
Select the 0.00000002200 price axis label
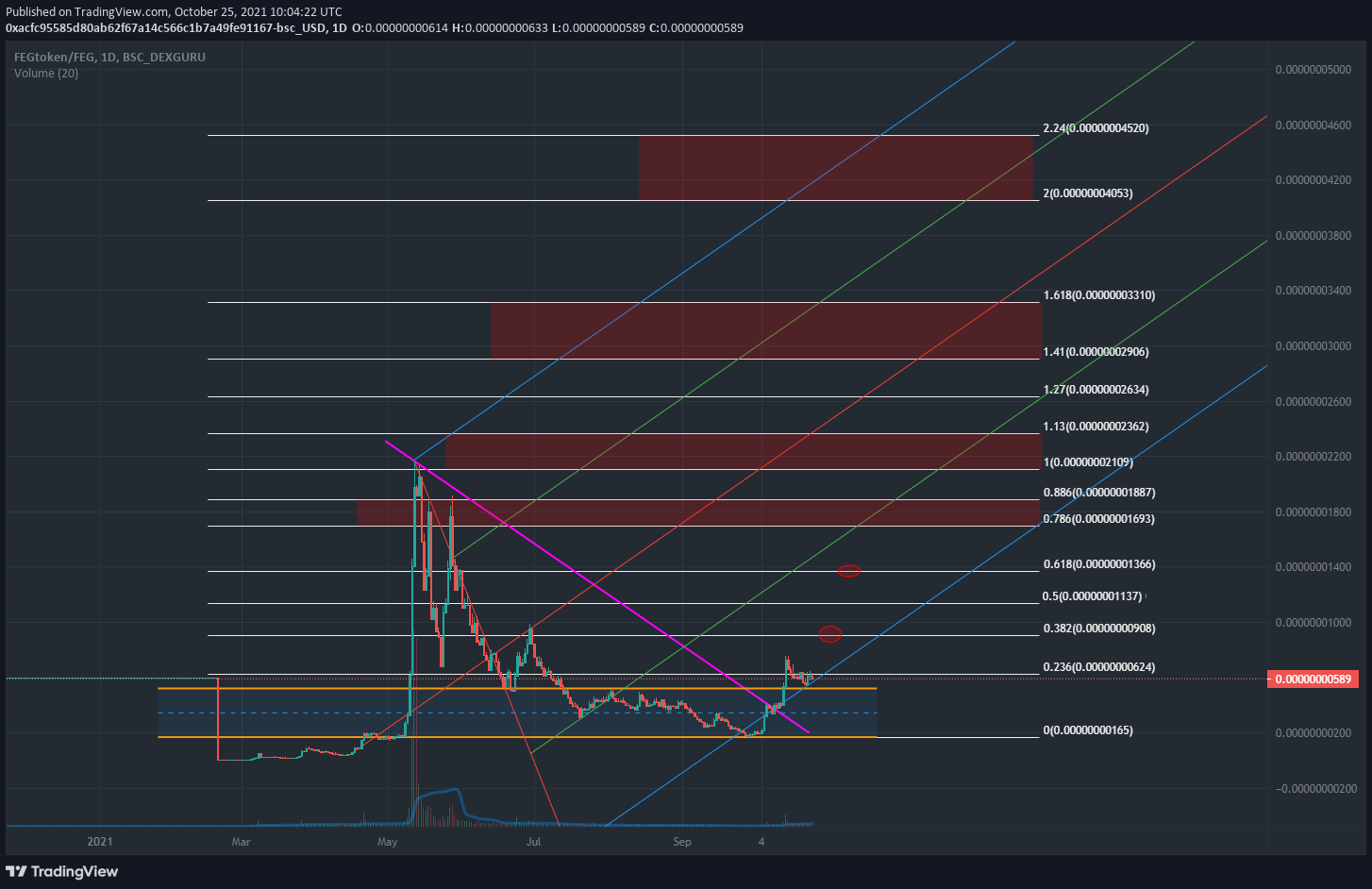click(1313, 457)
